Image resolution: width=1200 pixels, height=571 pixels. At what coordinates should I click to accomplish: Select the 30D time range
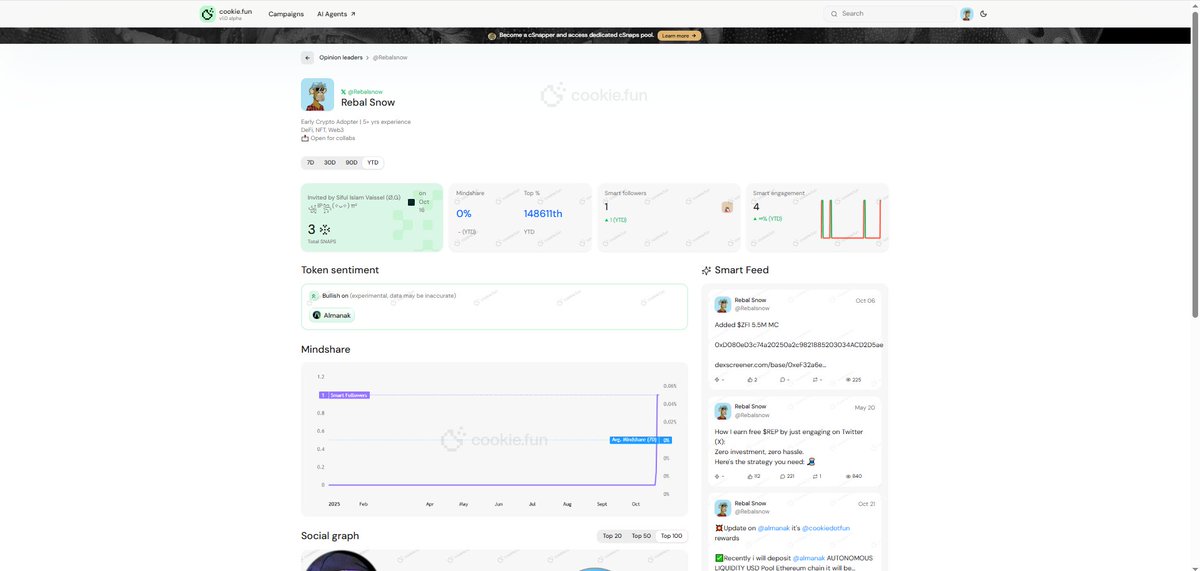coord(330,162)
